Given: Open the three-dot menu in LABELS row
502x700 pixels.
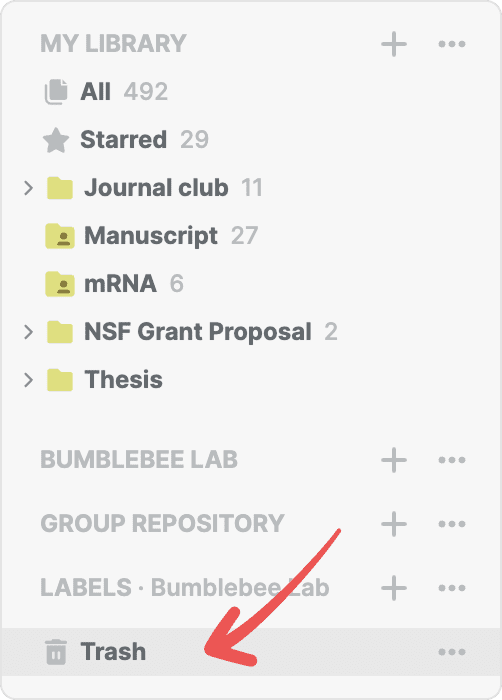Looking at the screenshot, I should (452, 588).
